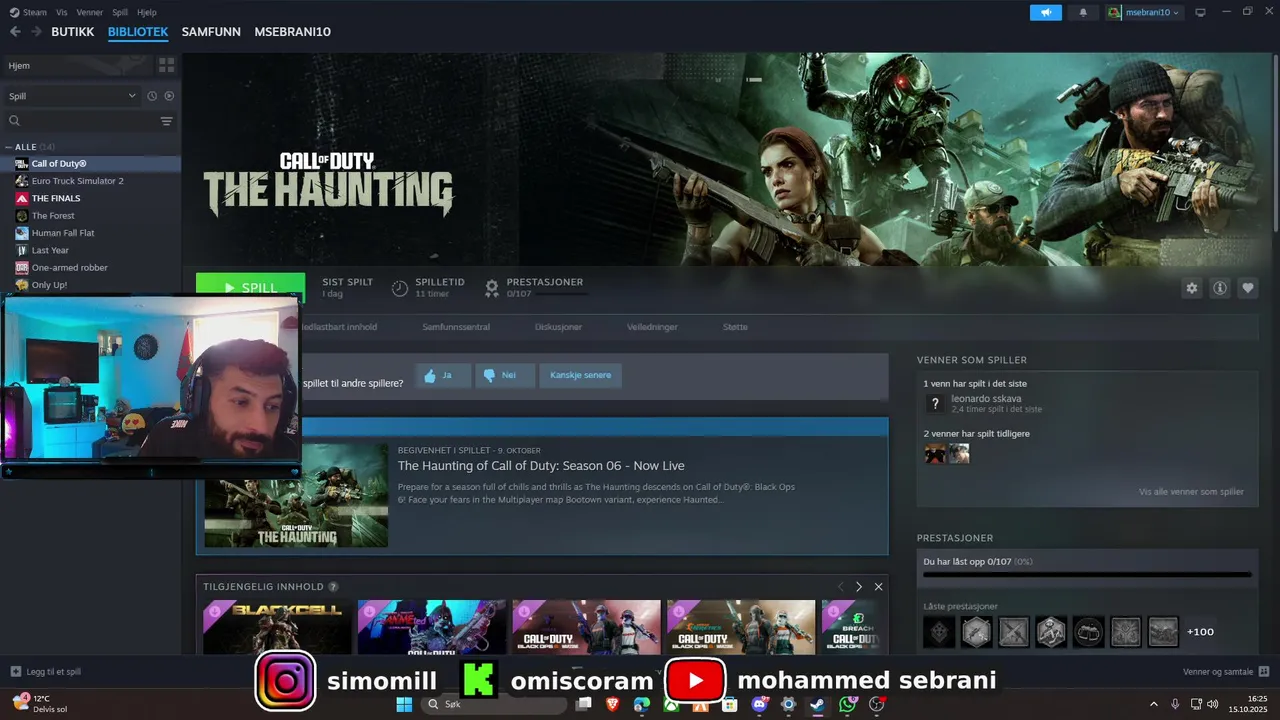Click the ready-to-play filter icon

[169, 96]
